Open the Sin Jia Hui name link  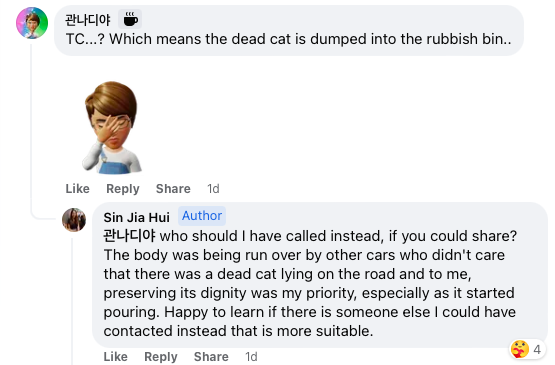point(137,217)
